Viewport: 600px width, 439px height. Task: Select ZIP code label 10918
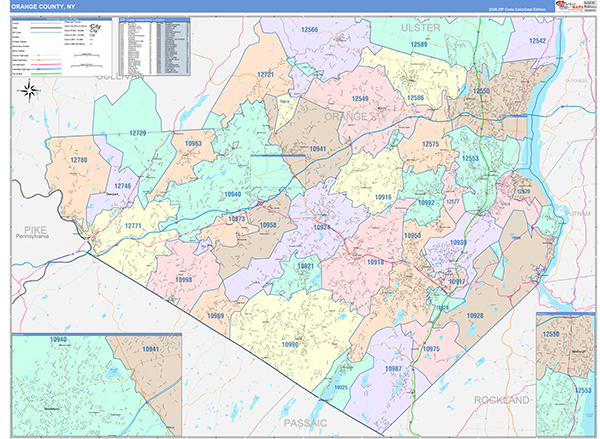pos(375,262)
